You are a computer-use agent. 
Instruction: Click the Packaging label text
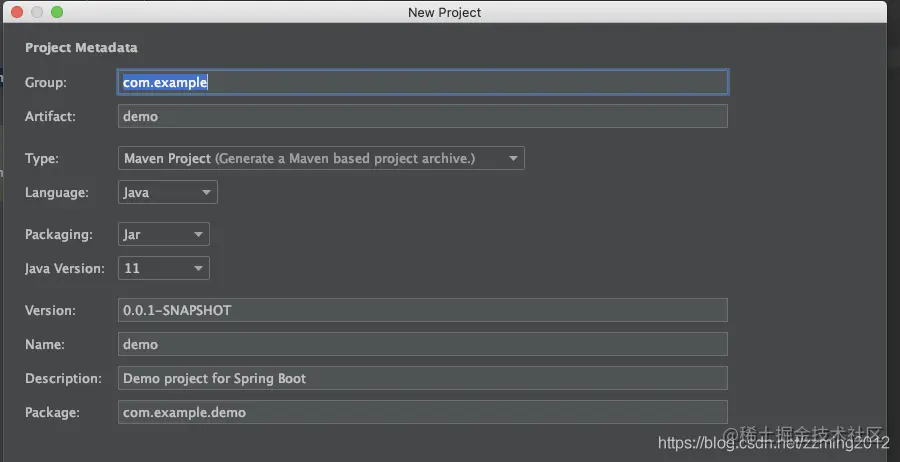pyautogui.click(x=59, y=235)
